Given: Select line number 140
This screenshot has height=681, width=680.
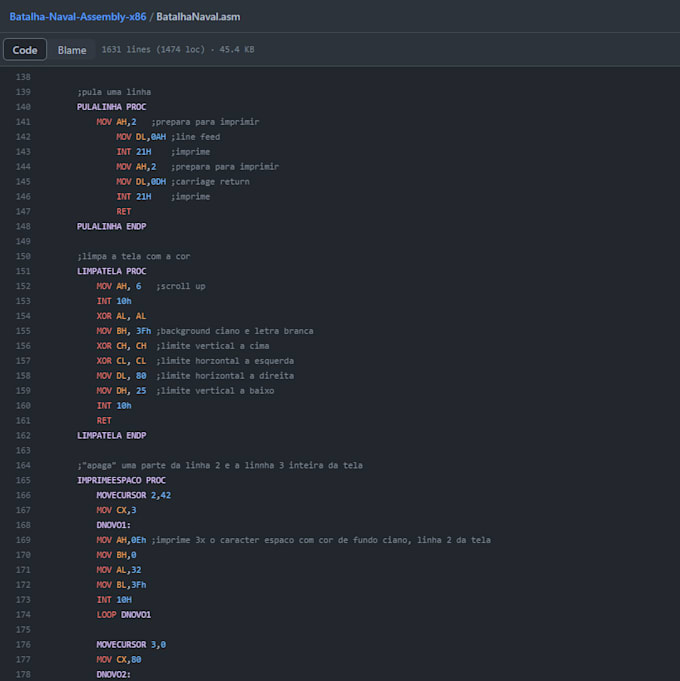Looking at the screenshot, I should tap(23, 107).
